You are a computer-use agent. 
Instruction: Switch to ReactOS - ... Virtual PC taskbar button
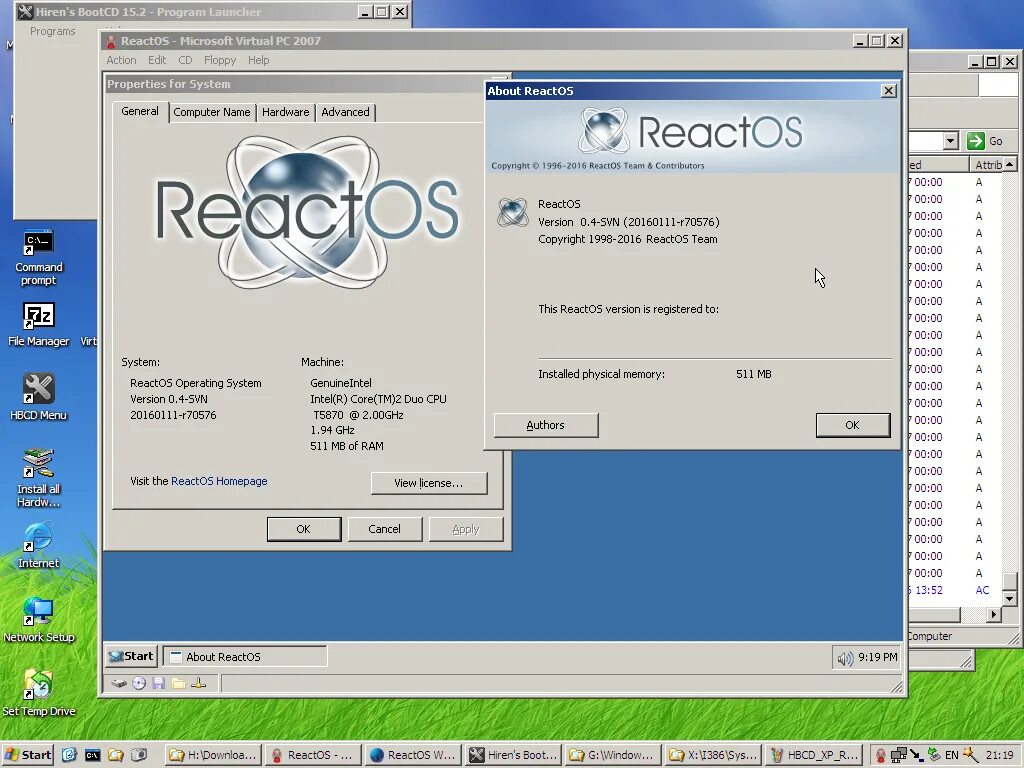313,755
